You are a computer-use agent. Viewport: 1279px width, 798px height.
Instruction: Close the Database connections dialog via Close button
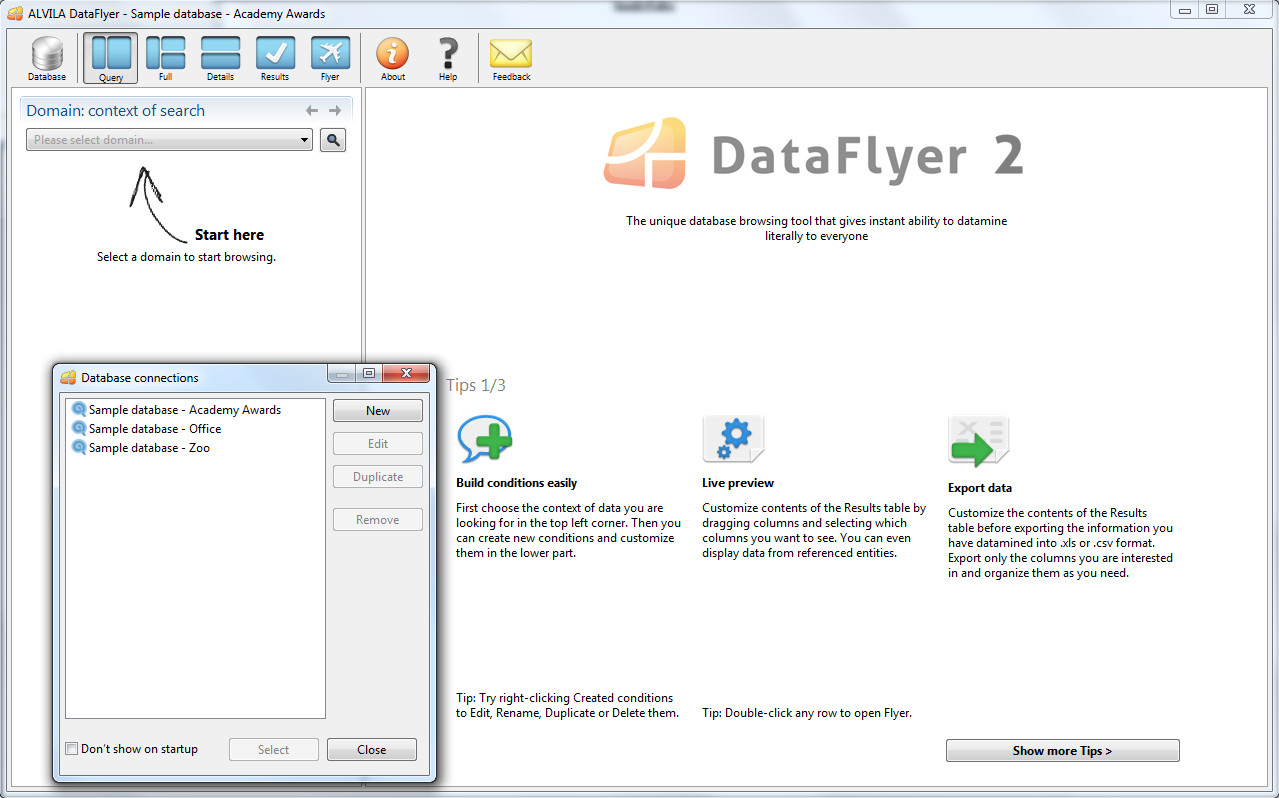click(372, 750)
